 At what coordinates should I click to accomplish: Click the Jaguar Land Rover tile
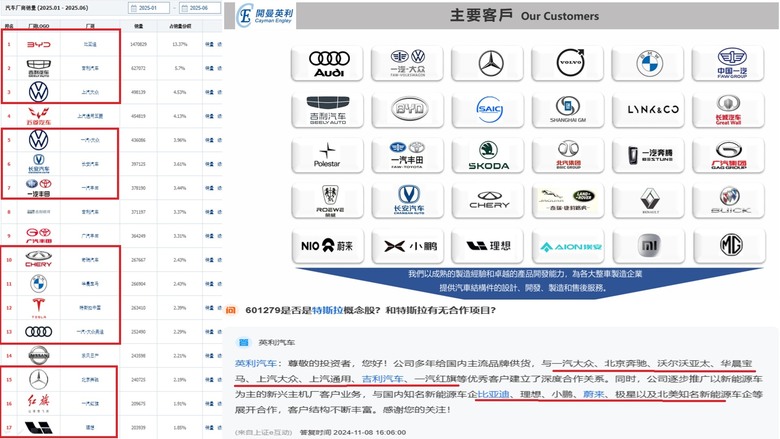(568, 200)
